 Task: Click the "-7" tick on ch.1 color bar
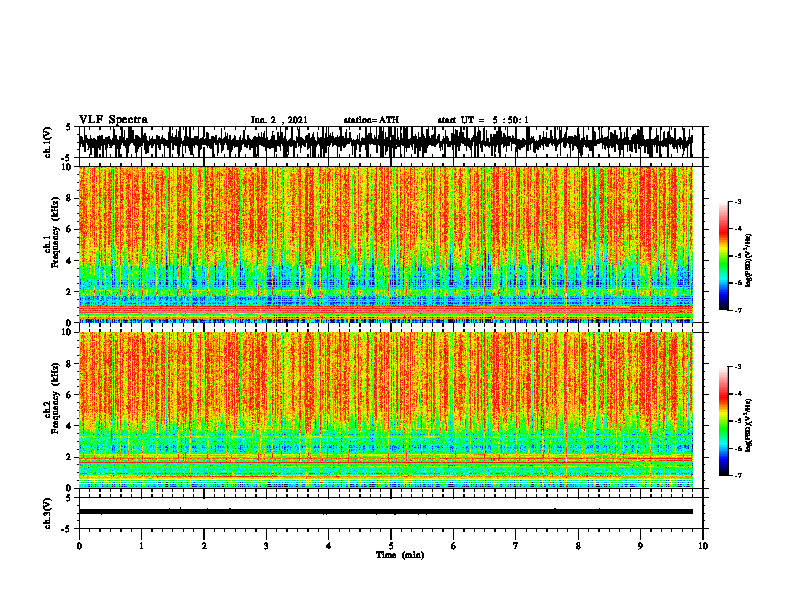coord(737,310)
